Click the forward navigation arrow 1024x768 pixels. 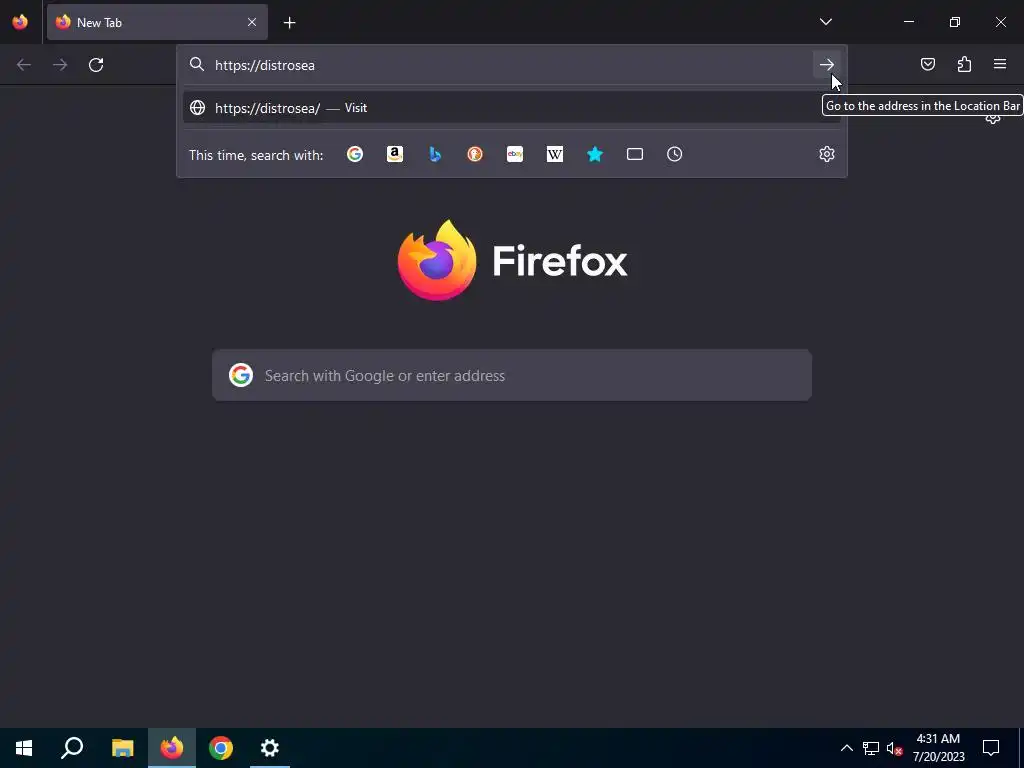pos(60,65)
